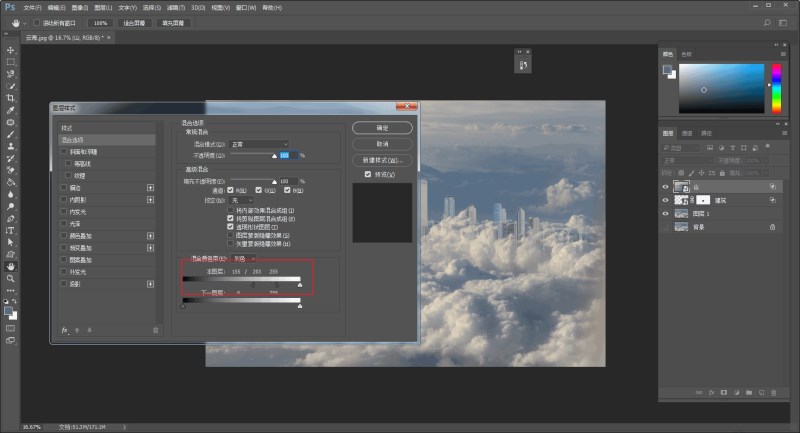Viewport: 800px width, 433px height.
Task: Select the Crop tool
Action: (x=11, y=98)
